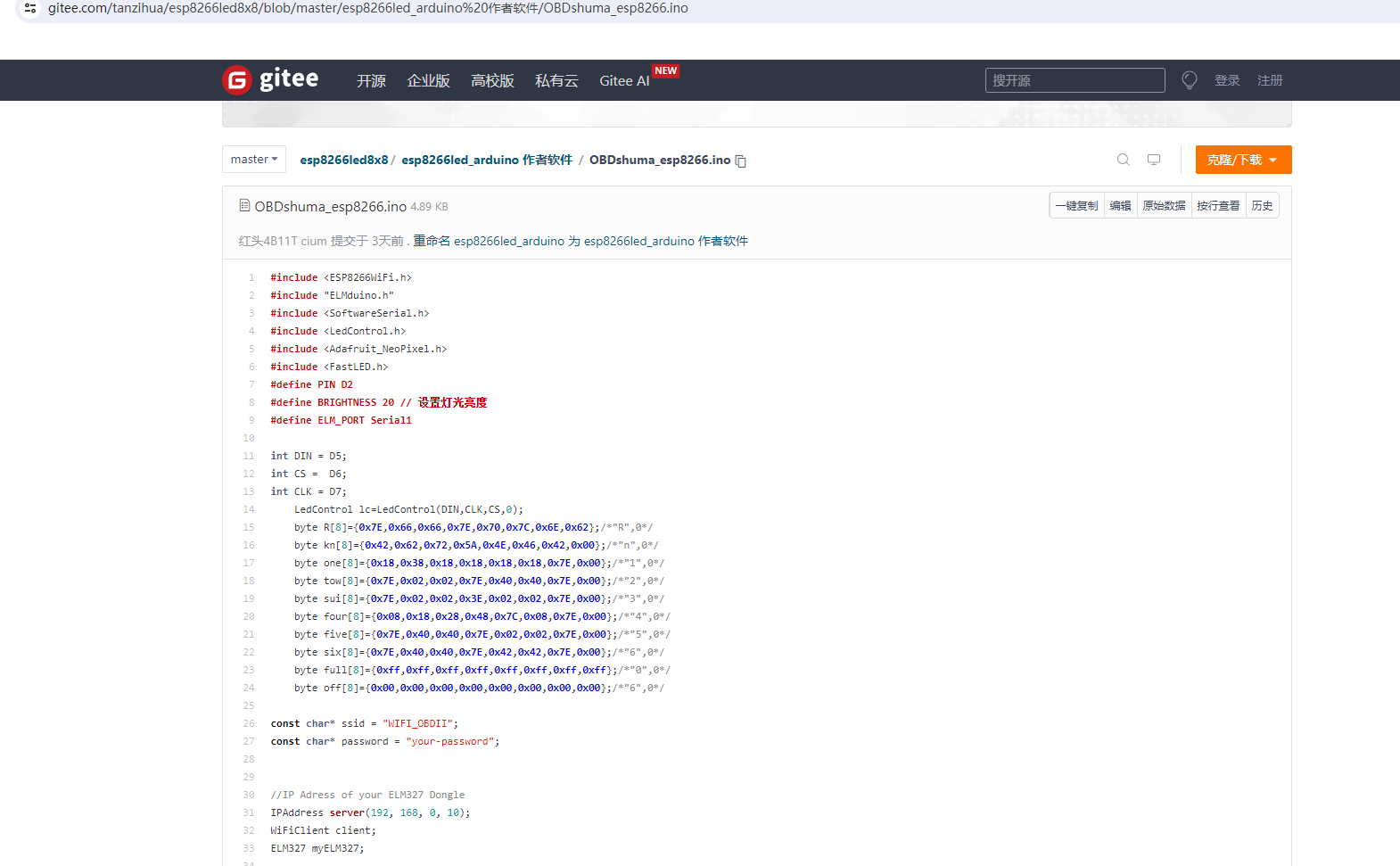1400x866 pixels.
Task: Click the 'WiFiClient client;' code line
Action: coord(324,830)
